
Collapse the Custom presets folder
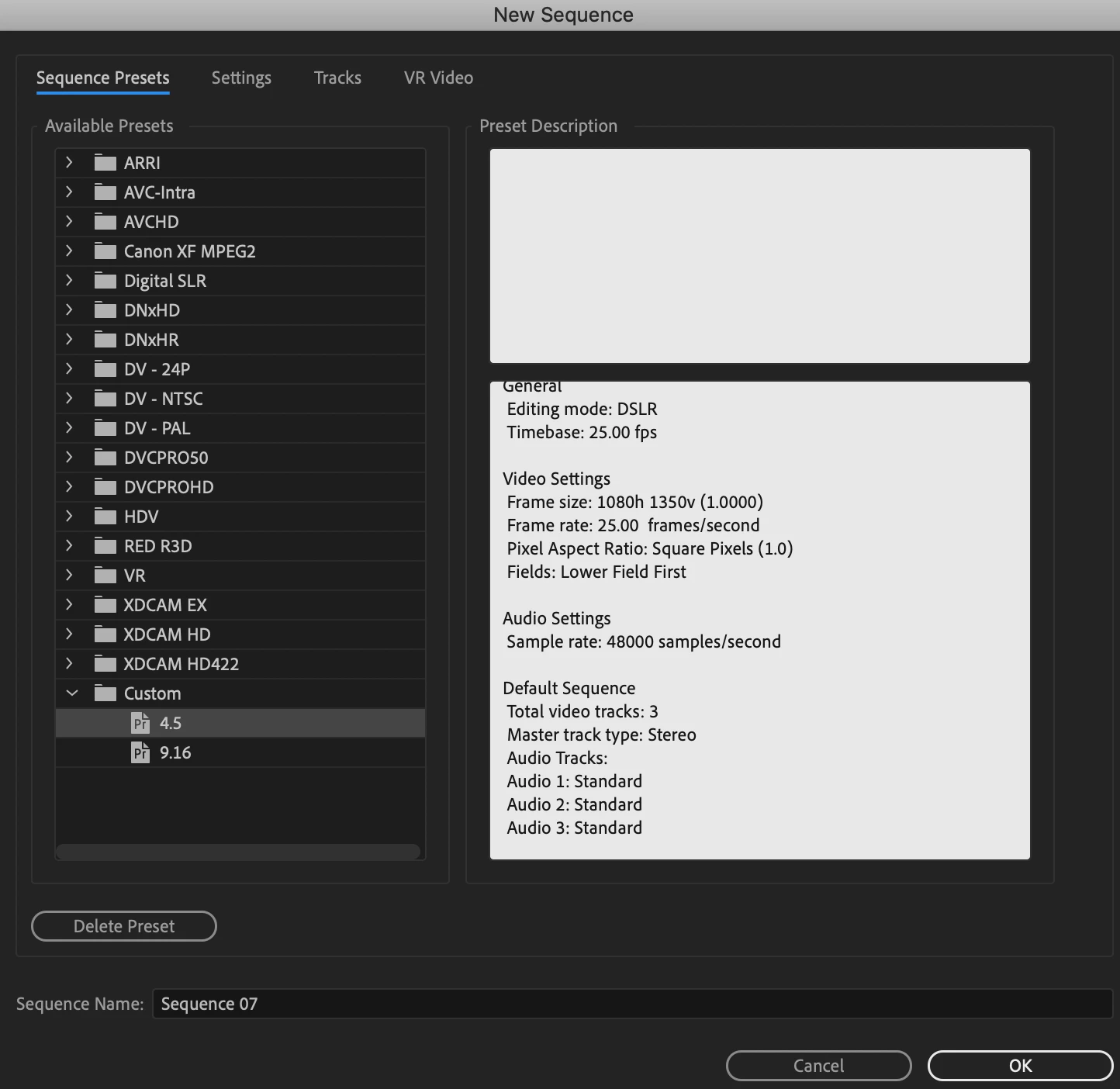[x=71, y=693]
